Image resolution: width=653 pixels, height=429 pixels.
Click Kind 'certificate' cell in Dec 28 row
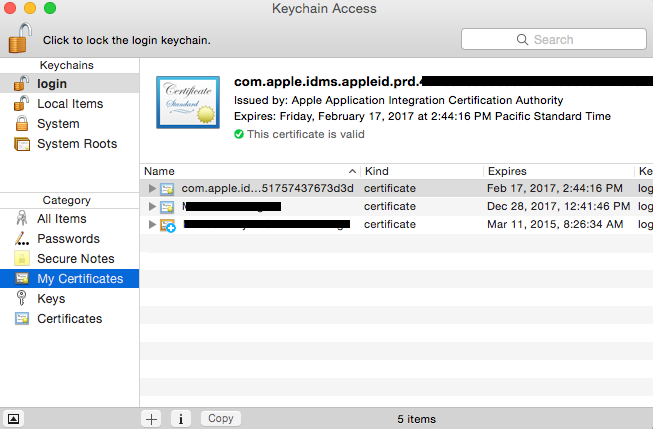coord(390,206)
